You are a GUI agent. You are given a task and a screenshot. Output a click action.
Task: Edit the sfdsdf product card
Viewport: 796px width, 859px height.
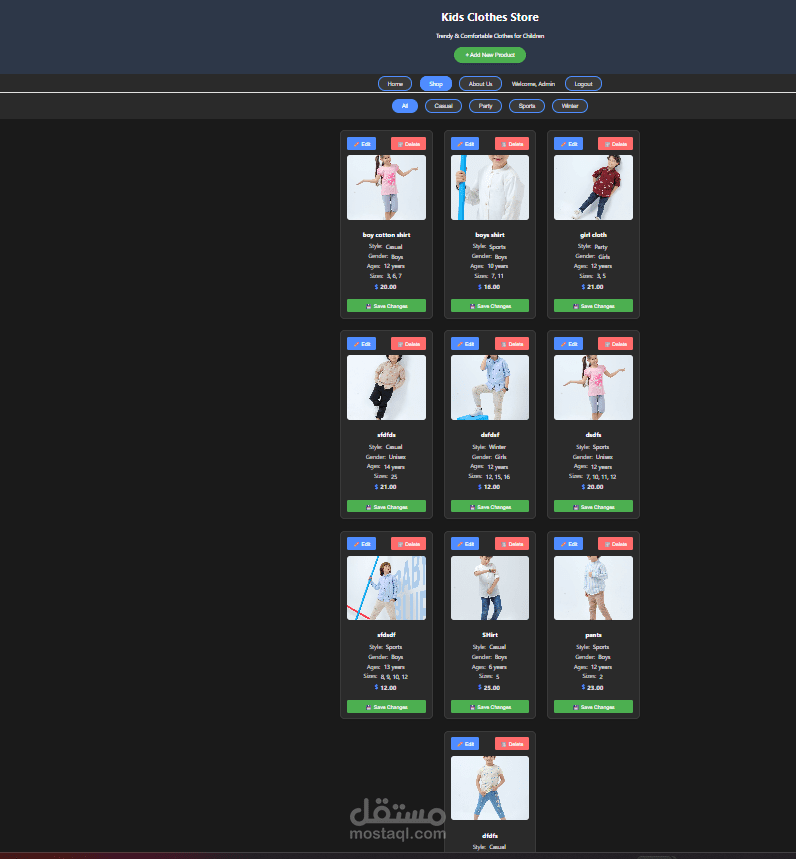[362, 543]
